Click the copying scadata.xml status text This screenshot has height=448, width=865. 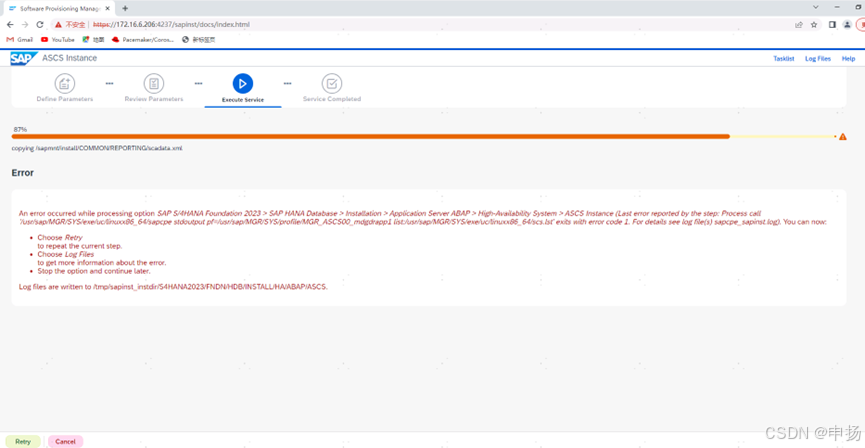click(97, 148)
